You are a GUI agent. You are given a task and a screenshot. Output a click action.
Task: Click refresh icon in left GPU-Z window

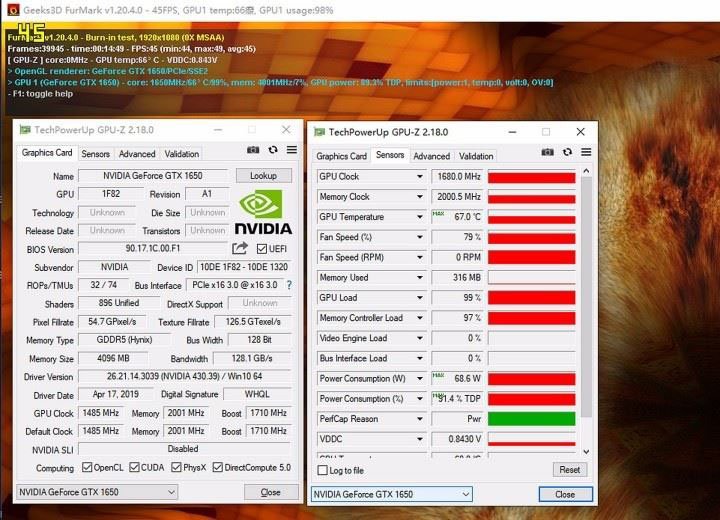tap(273, 150)
